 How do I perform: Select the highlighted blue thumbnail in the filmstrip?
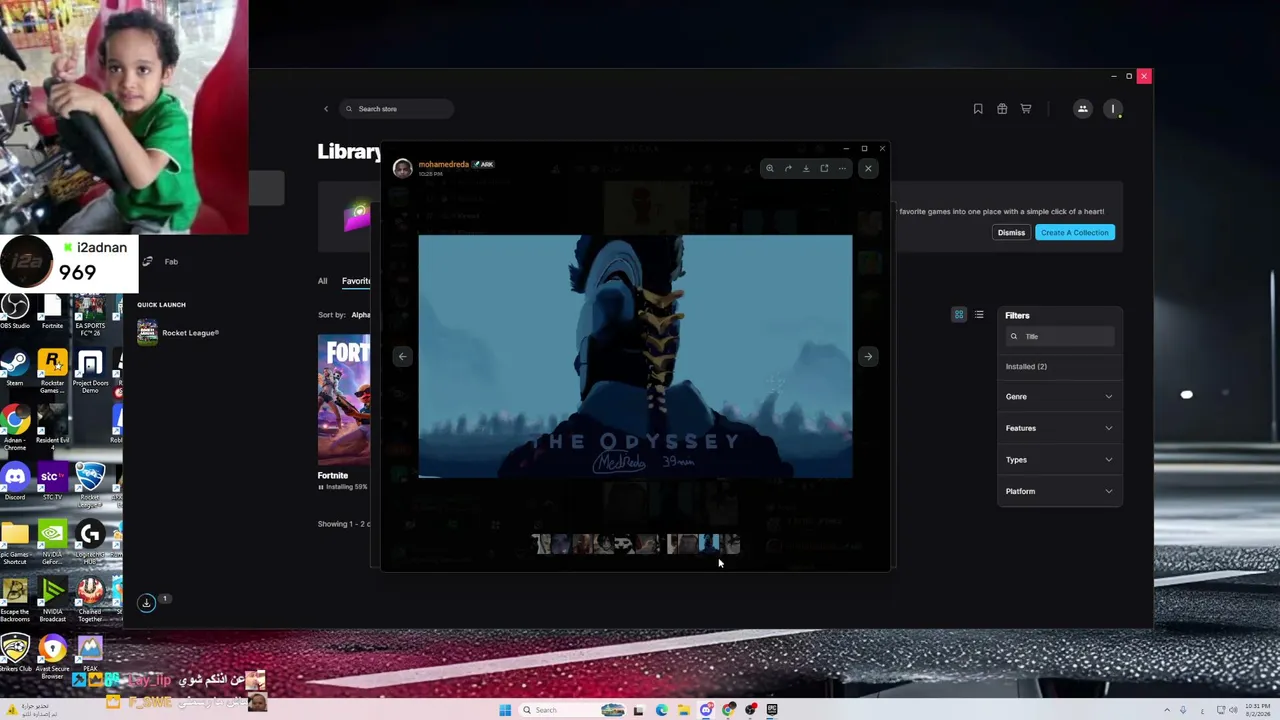click(x=709, y=544)
